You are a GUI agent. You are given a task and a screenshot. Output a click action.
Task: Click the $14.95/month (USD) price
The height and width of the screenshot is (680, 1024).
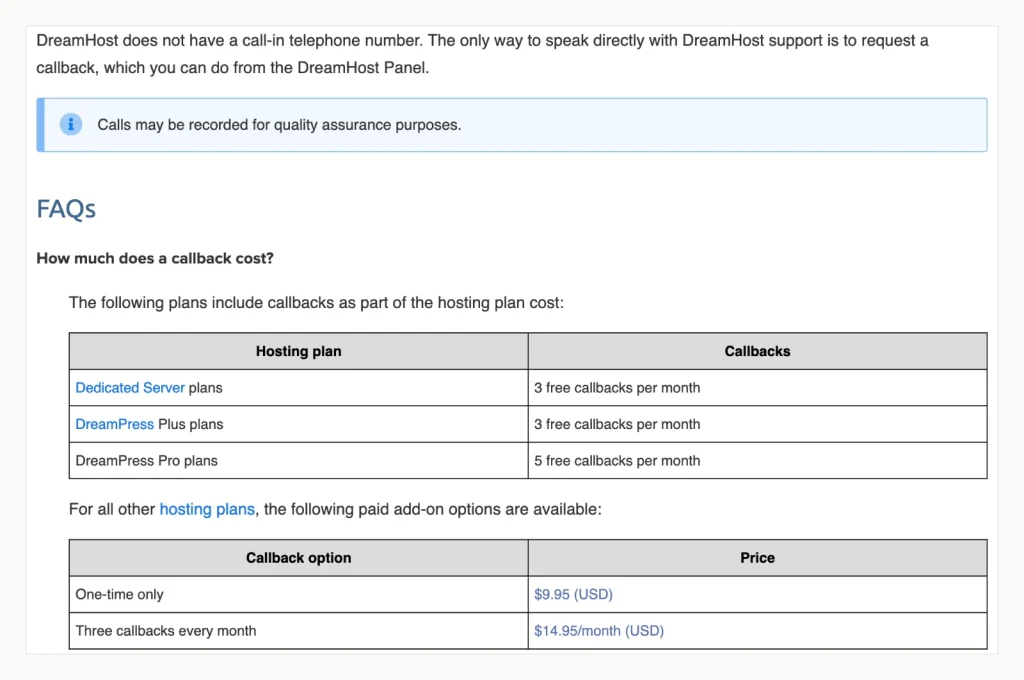click(599, 630)
